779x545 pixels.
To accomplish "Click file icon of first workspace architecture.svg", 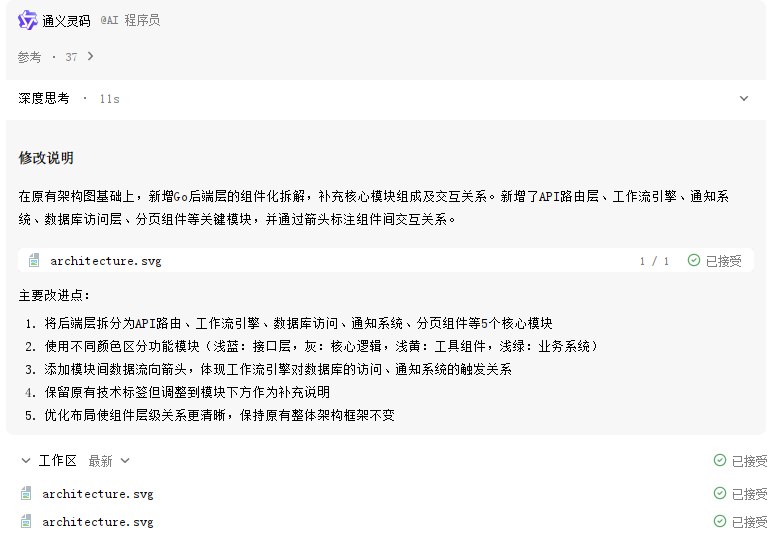I will click(26, 493).
